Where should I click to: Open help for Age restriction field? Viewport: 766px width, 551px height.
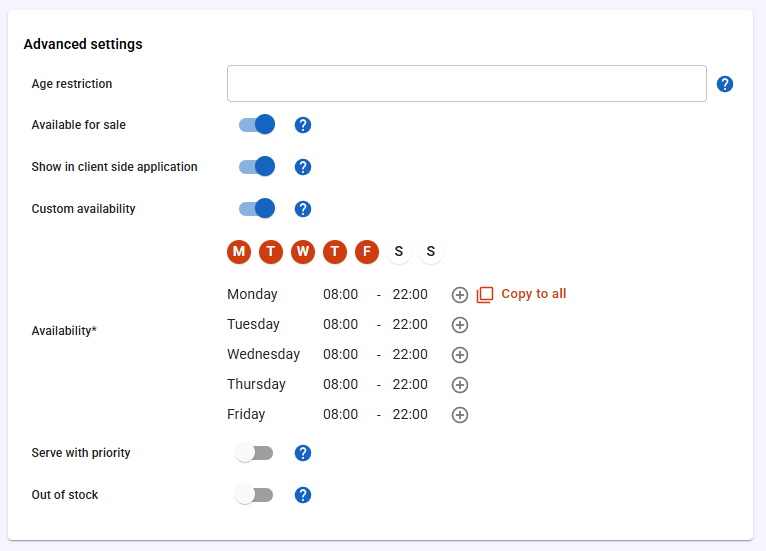(724, 84)
